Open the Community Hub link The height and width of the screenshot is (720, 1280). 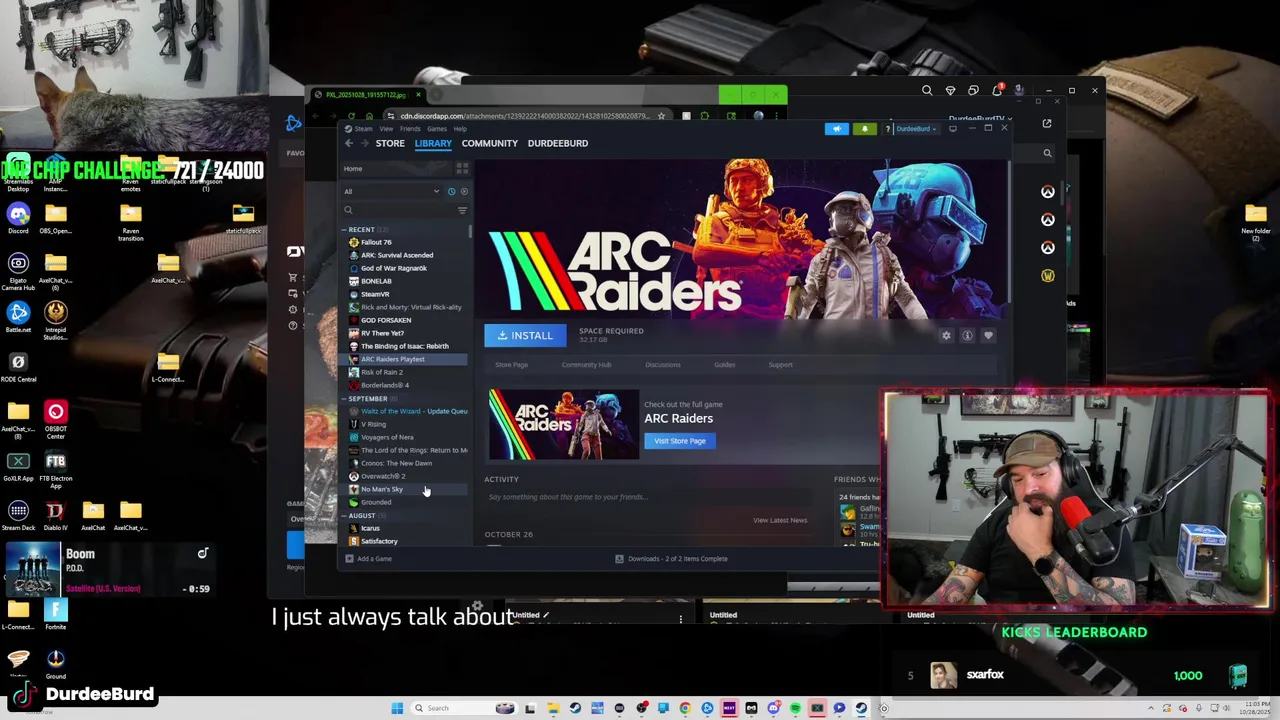(586, 365)
